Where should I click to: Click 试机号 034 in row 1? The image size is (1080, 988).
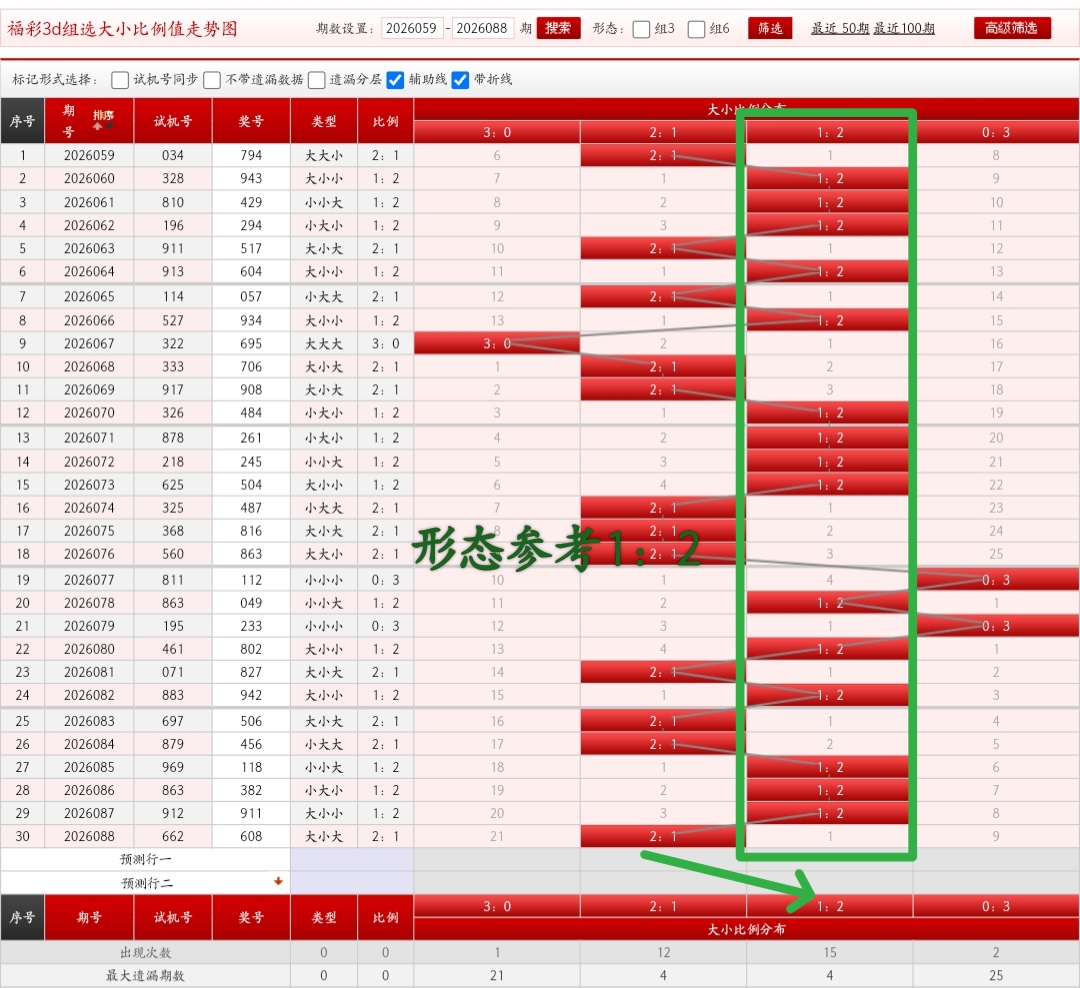coord(173,156)
